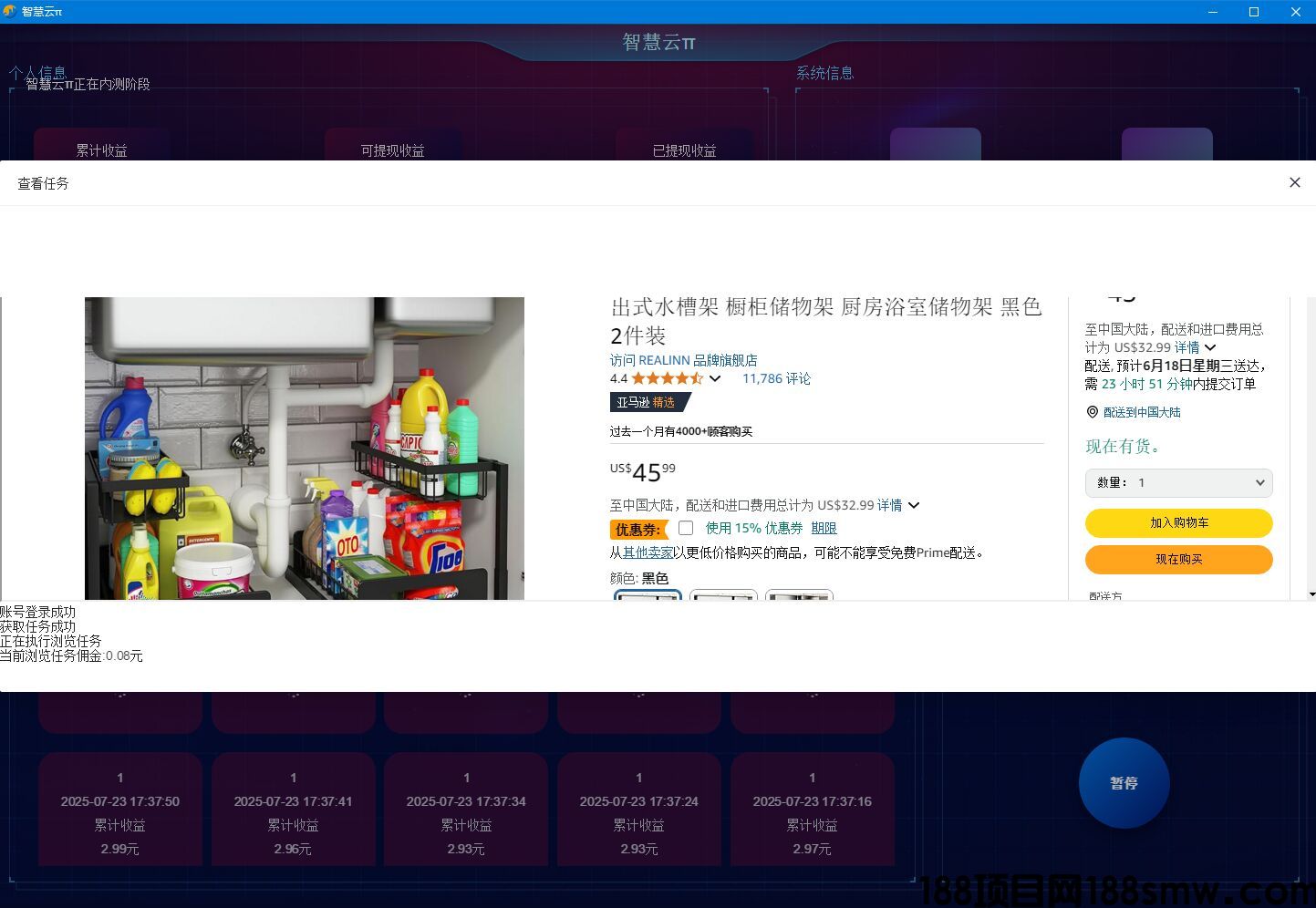Click the 现在有货 stock status text

pos(1123,446)
